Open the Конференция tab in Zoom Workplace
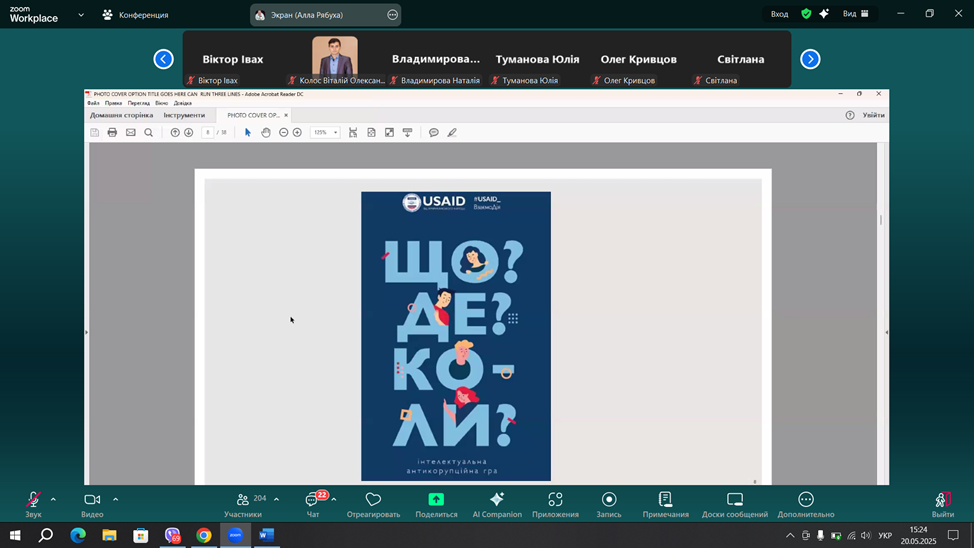 (x=135, y=15)
